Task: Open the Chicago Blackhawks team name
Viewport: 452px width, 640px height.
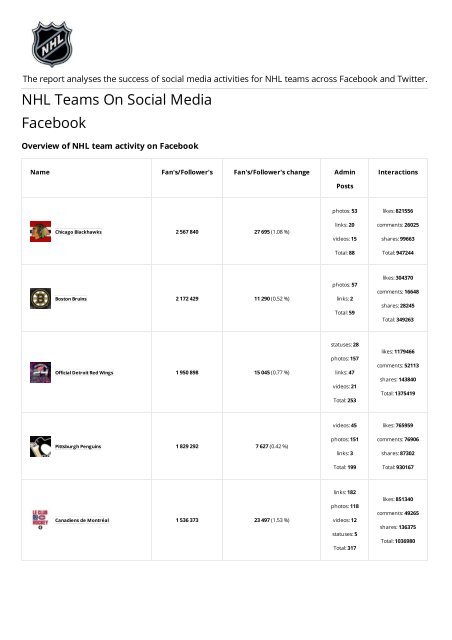Action: (78, 232)
